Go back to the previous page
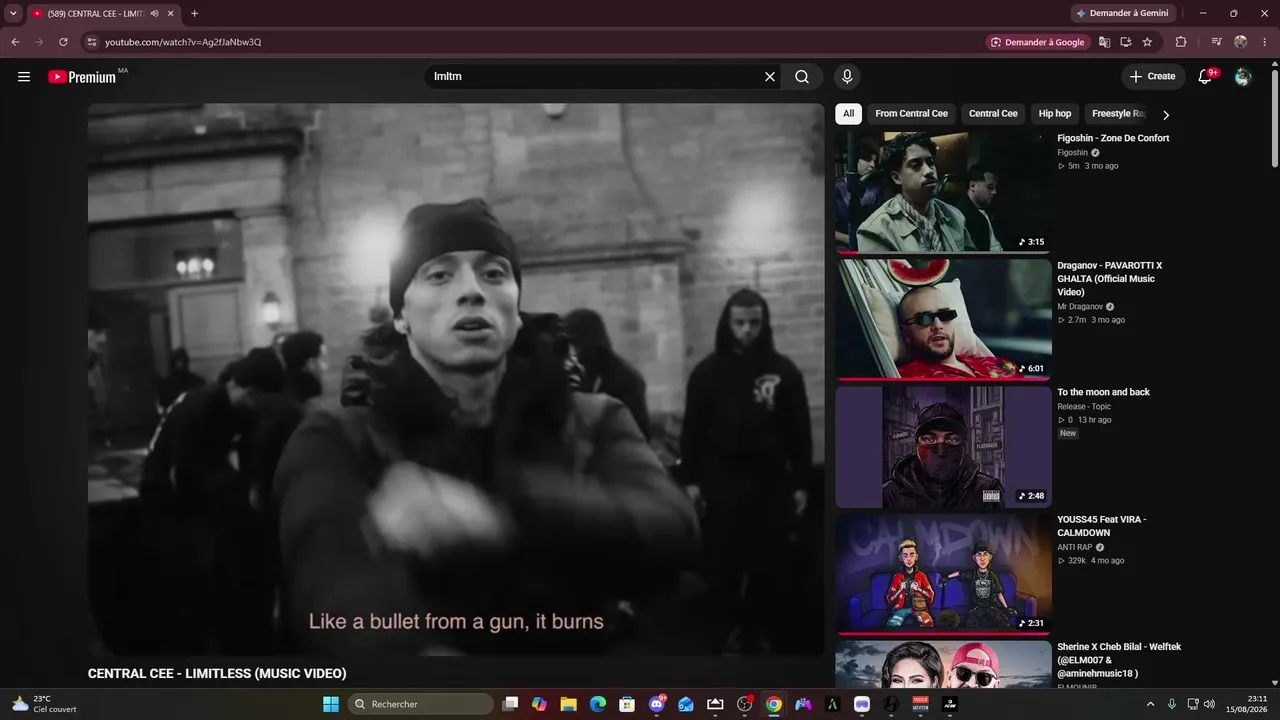The height and width of the screenshot is (720, 1280). 15,42
